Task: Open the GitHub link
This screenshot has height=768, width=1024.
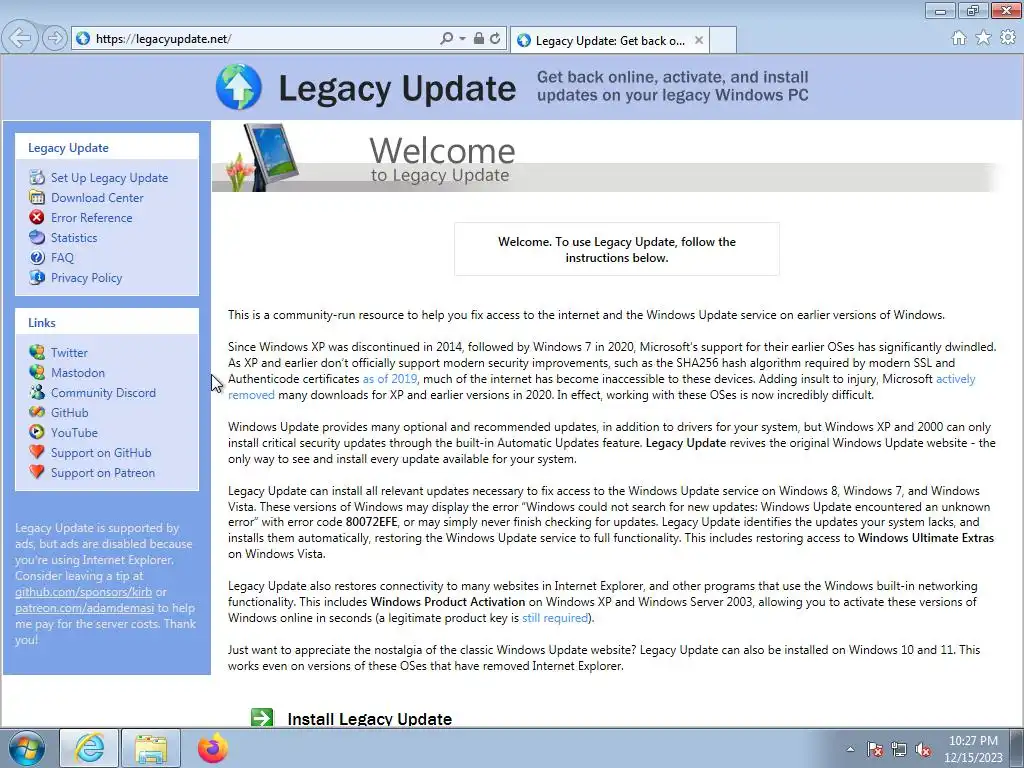Action: tap(69, 413)
